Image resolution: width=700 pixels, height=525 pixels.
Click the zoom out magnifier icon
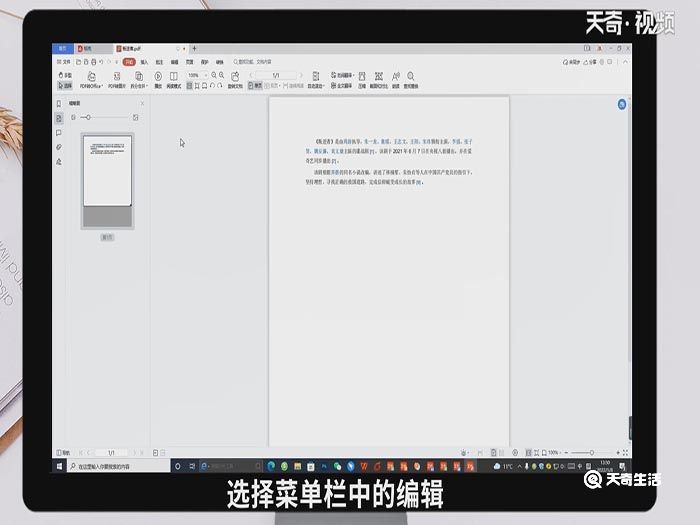click(214, 75)
